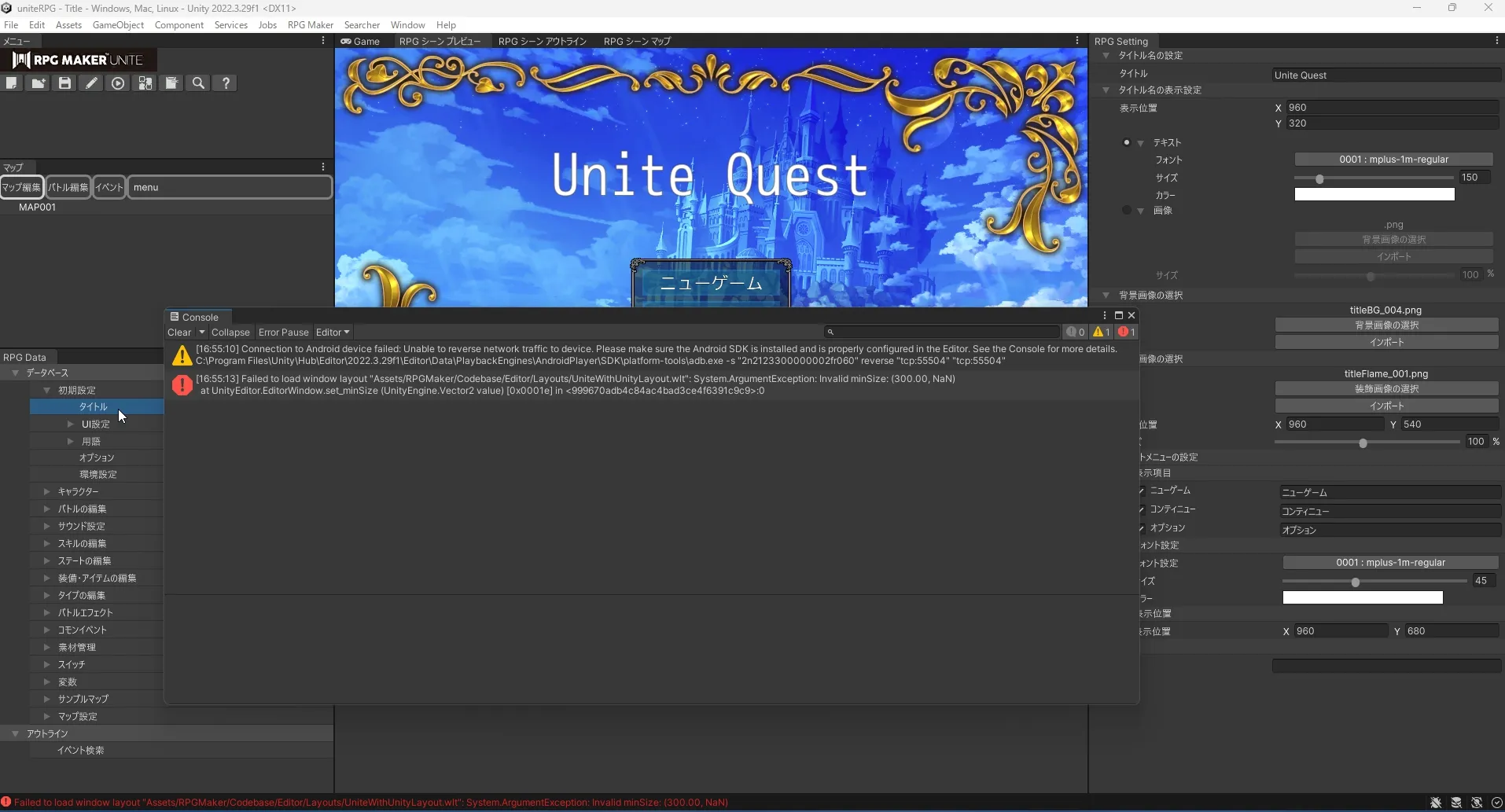Toggle the console red error count filter
The width and height of the screenshot is (1505, 812).
(1127, 332)
